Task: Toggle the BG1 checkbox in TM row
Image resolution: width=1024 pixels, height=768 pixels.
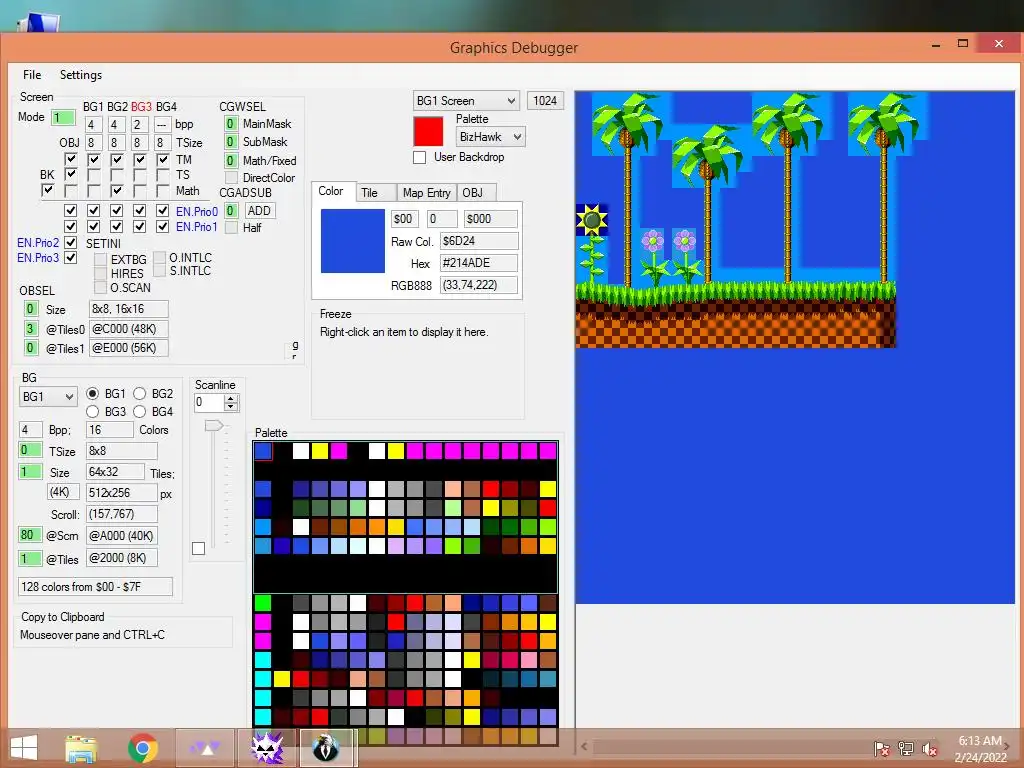Action: click(93, 159)
